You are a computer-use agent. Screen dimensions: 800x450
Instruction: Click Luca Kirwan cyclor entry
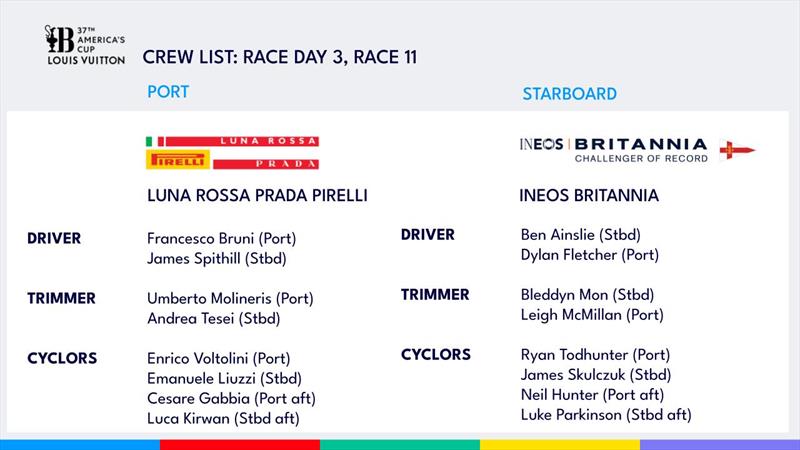[x=223, y=418]
